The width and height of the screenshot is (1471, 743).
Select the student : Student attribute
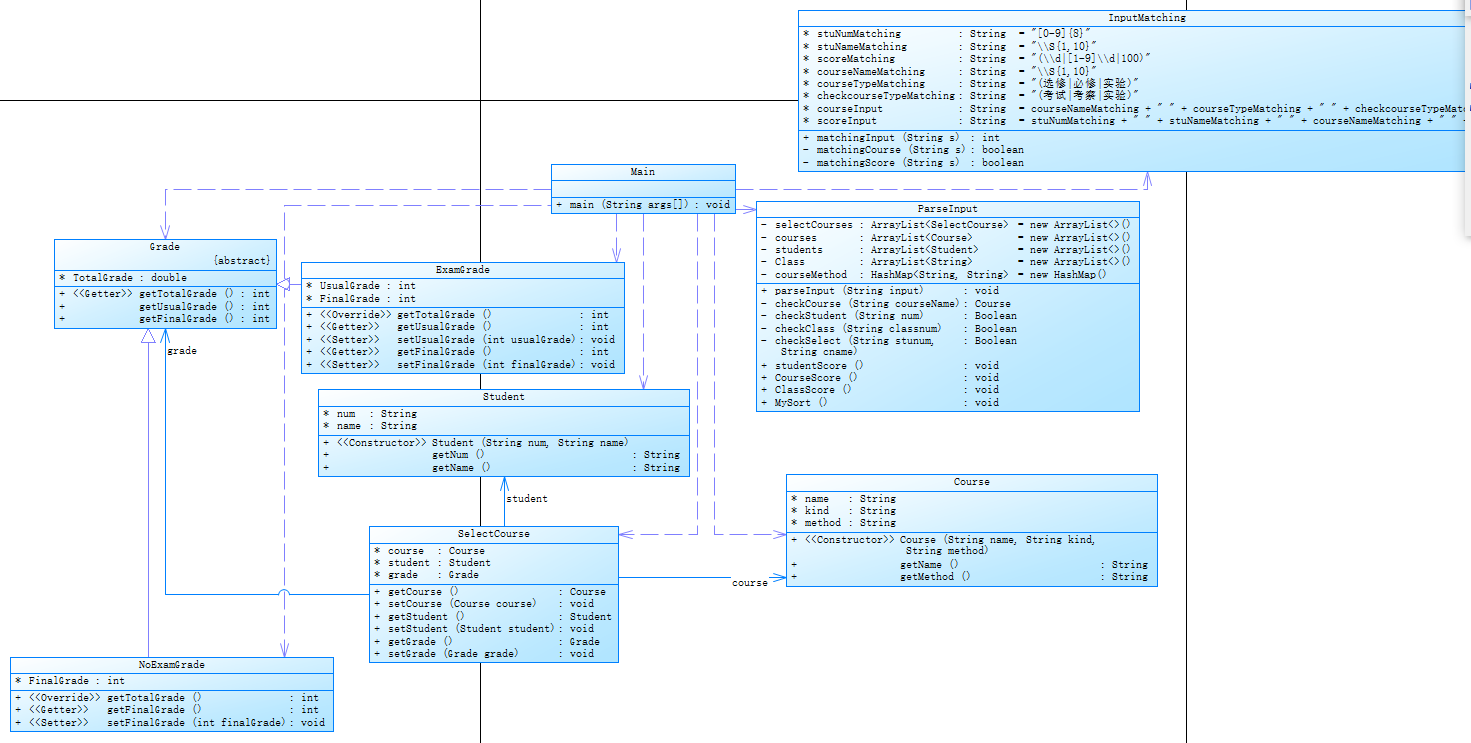(433, 563)
